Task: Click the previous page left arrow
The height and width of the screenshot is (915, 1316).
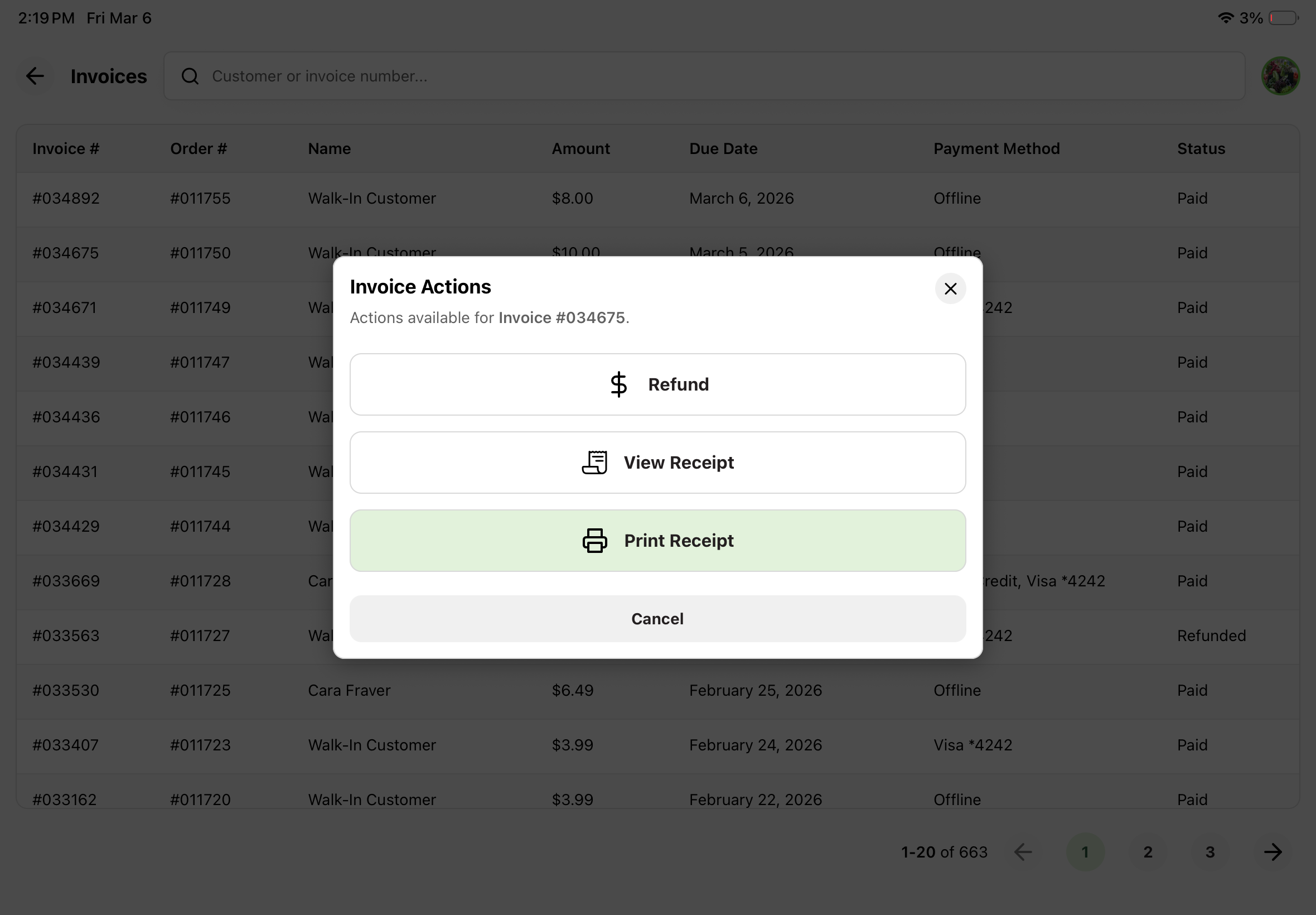Action: pos(1023,852)
